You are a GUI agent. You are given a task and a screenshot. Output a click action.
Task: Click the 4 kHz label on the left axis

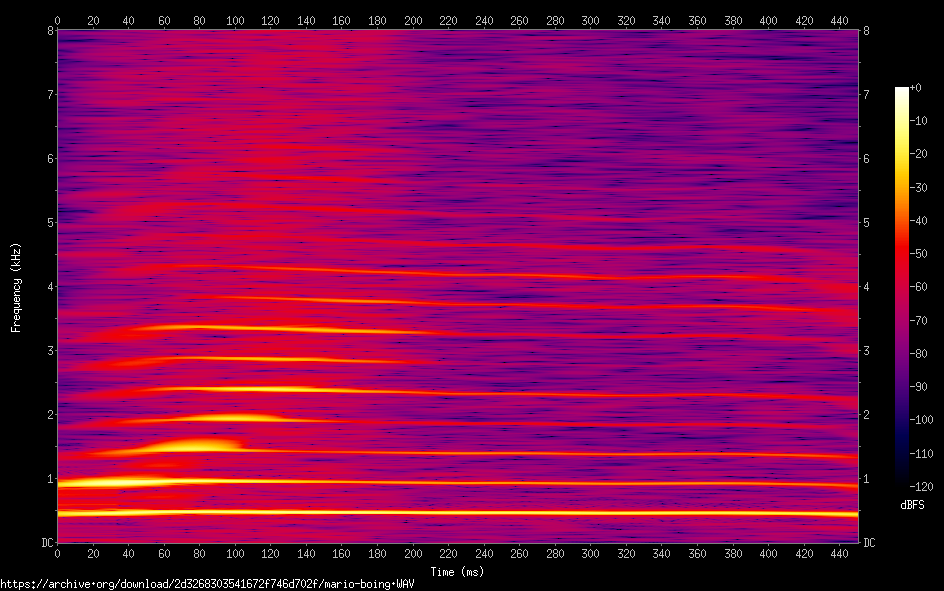48,287
